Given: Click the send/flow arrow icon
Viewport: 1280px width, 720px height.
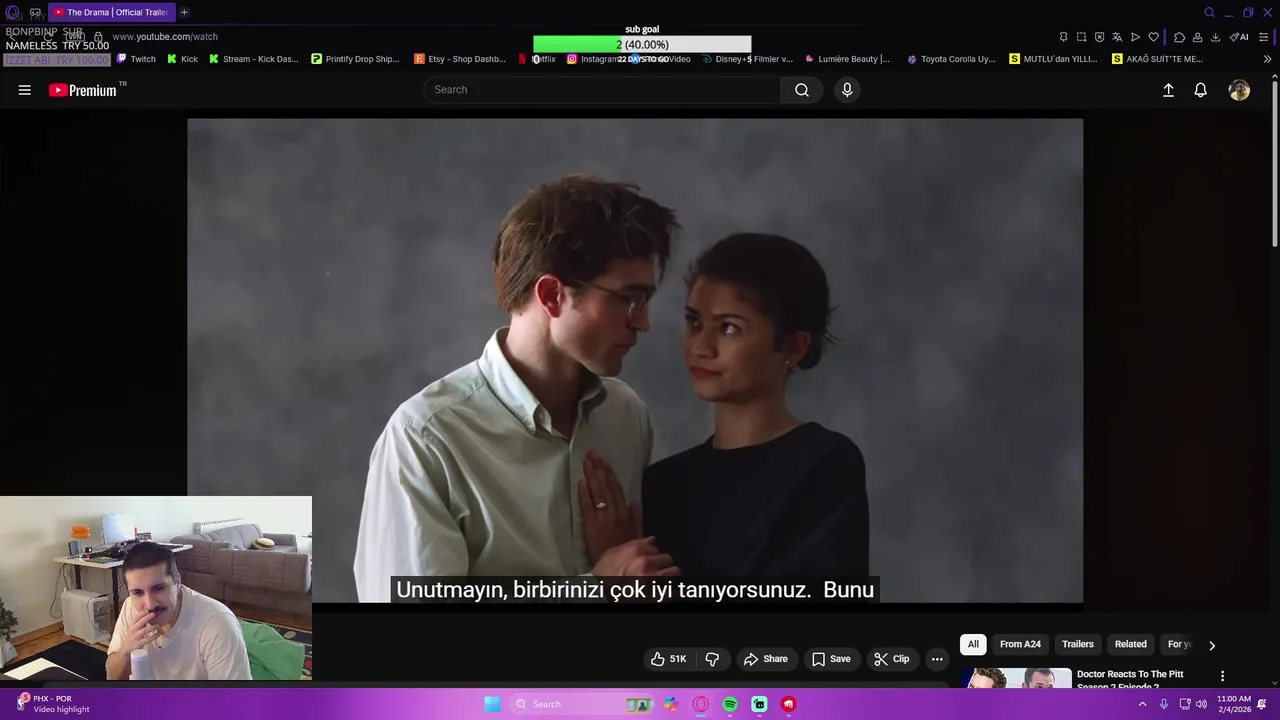Looking at the screenshot, I should click(x=1135, y=37).
